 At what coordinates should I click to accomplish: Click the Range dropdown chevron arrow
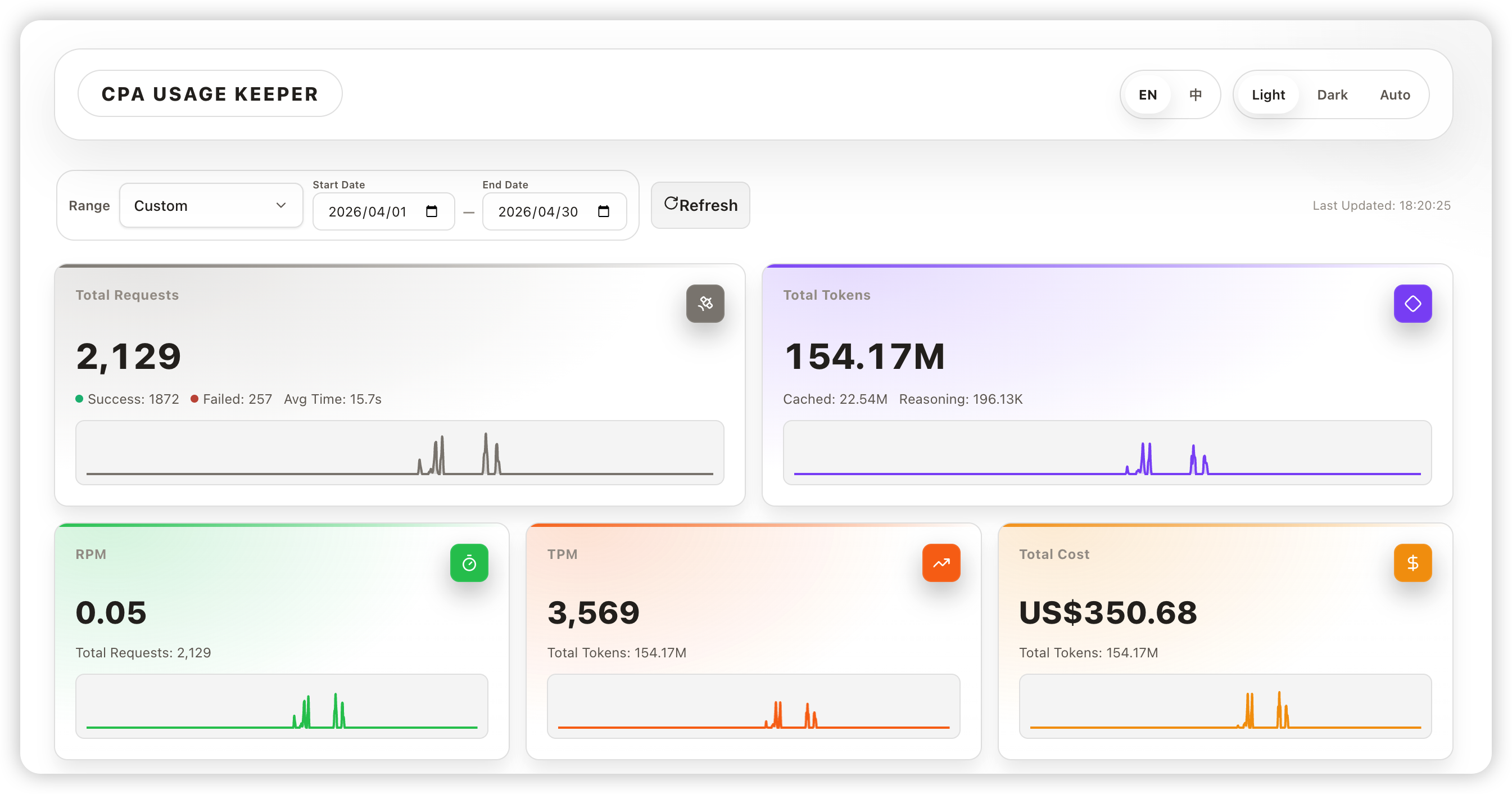point(281,206)
